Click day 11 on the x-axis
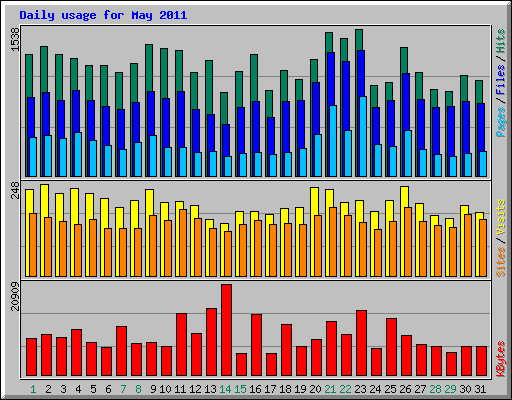The image size is (512, 400). click(x=180, y=389)
